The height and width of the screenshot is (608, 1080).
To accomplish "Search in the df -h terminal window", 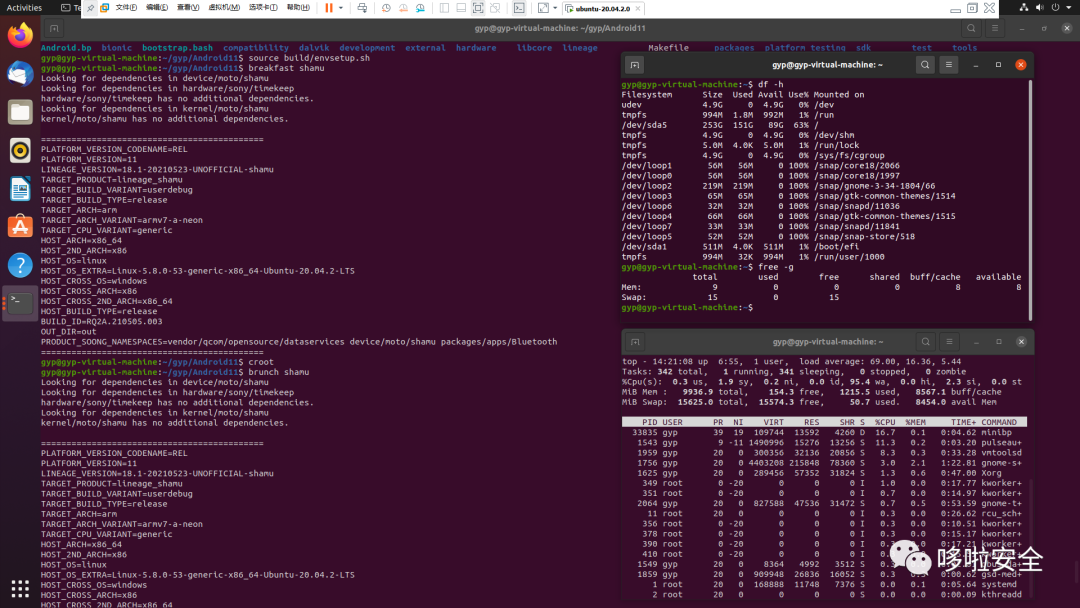I will (925, 65).
